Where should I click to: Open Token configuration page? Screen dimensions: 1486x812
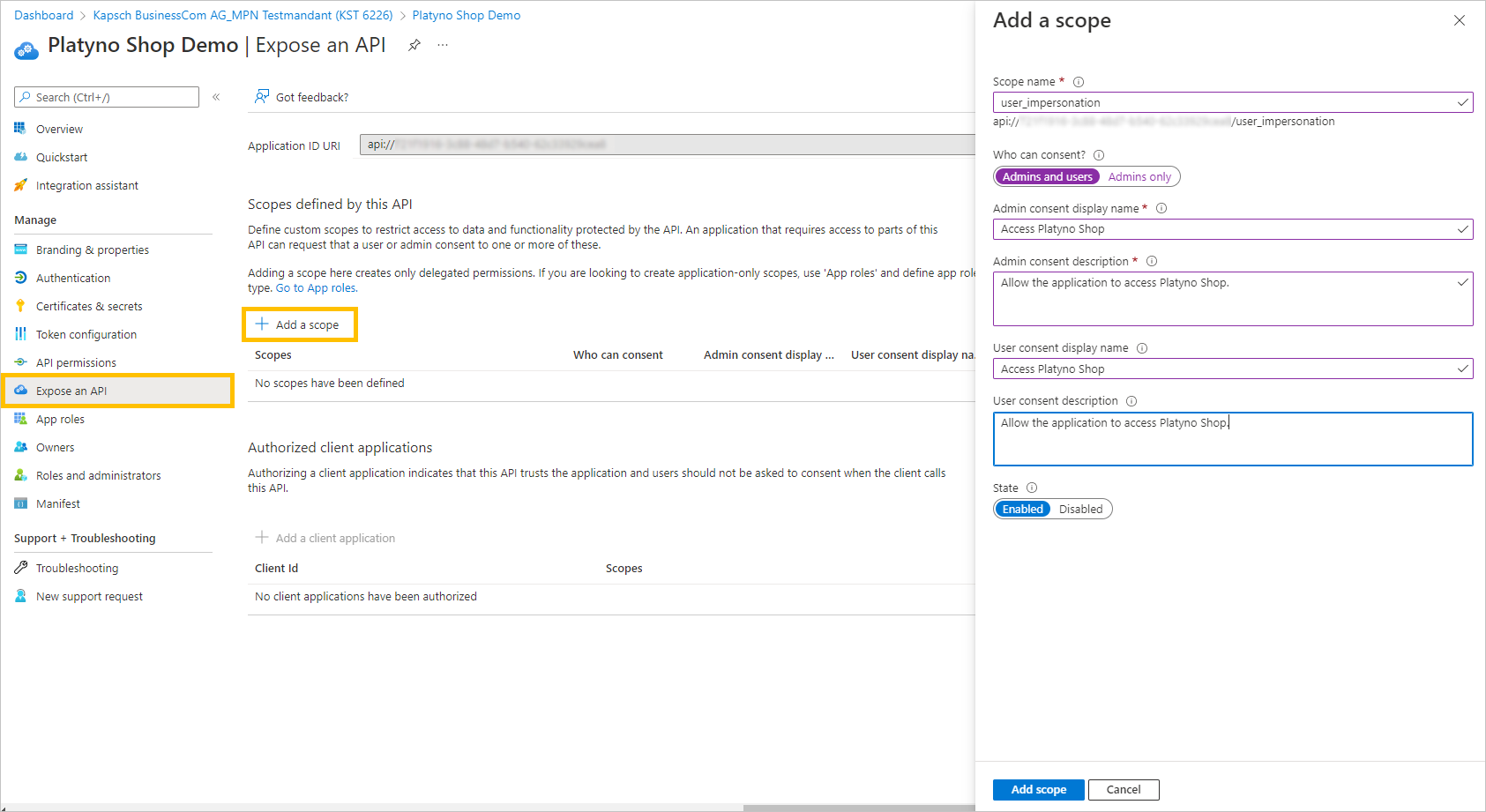click(x=86, y=335)
